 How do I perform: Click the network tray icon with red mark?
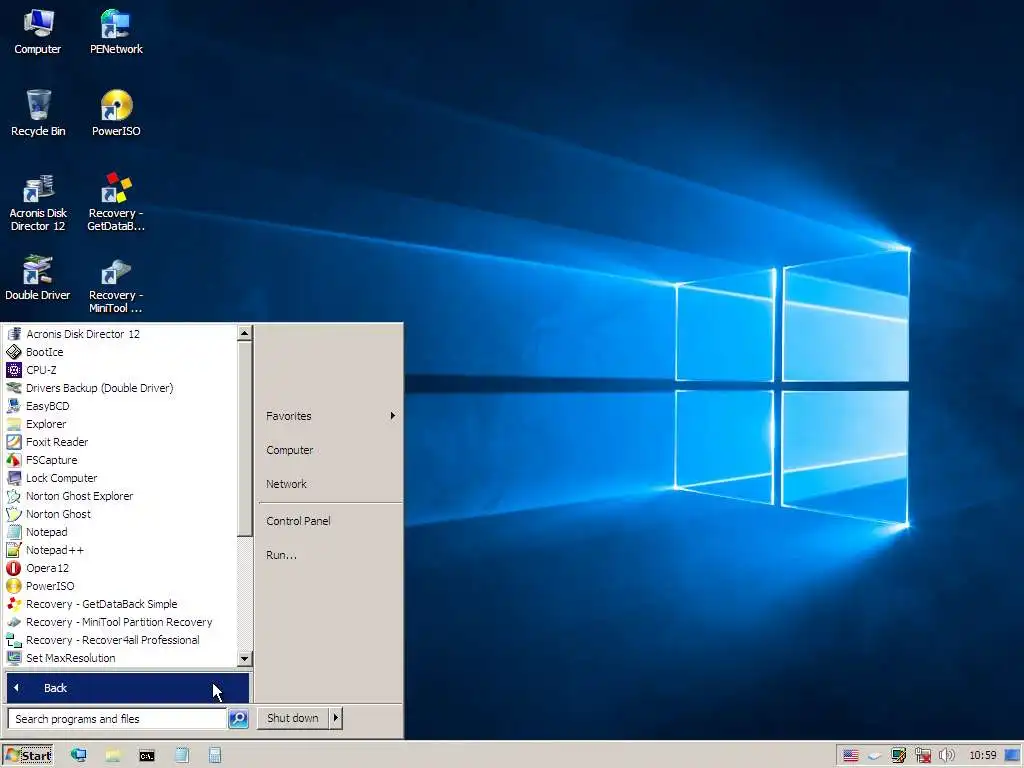point(922,756)
